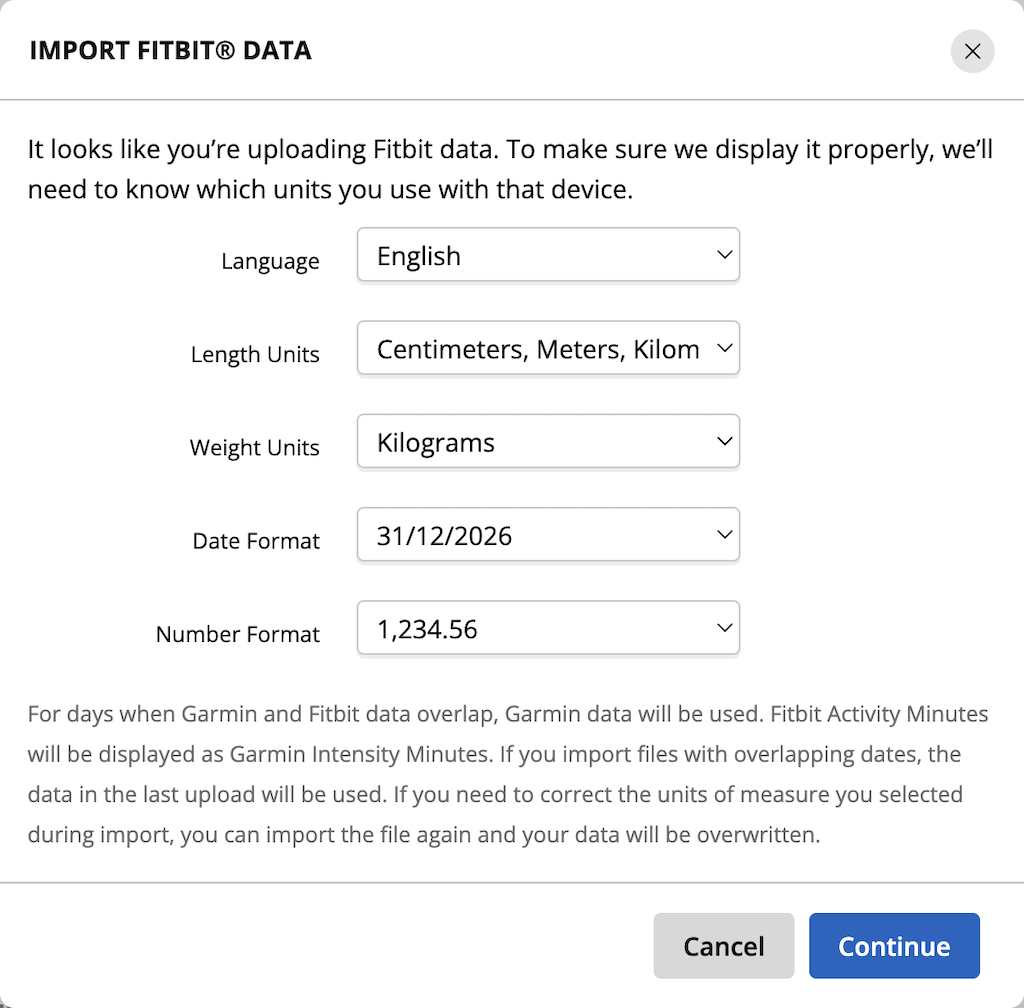The width and height of the screenshot is (1024, 1008).
Task: Click the Cancel button
Action: (724, 945)
